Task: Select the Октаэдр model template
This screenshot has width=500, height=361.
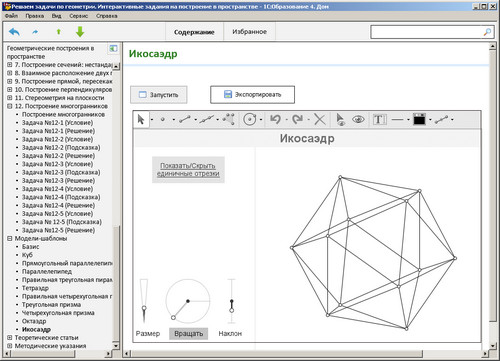Action: [34, 321]
